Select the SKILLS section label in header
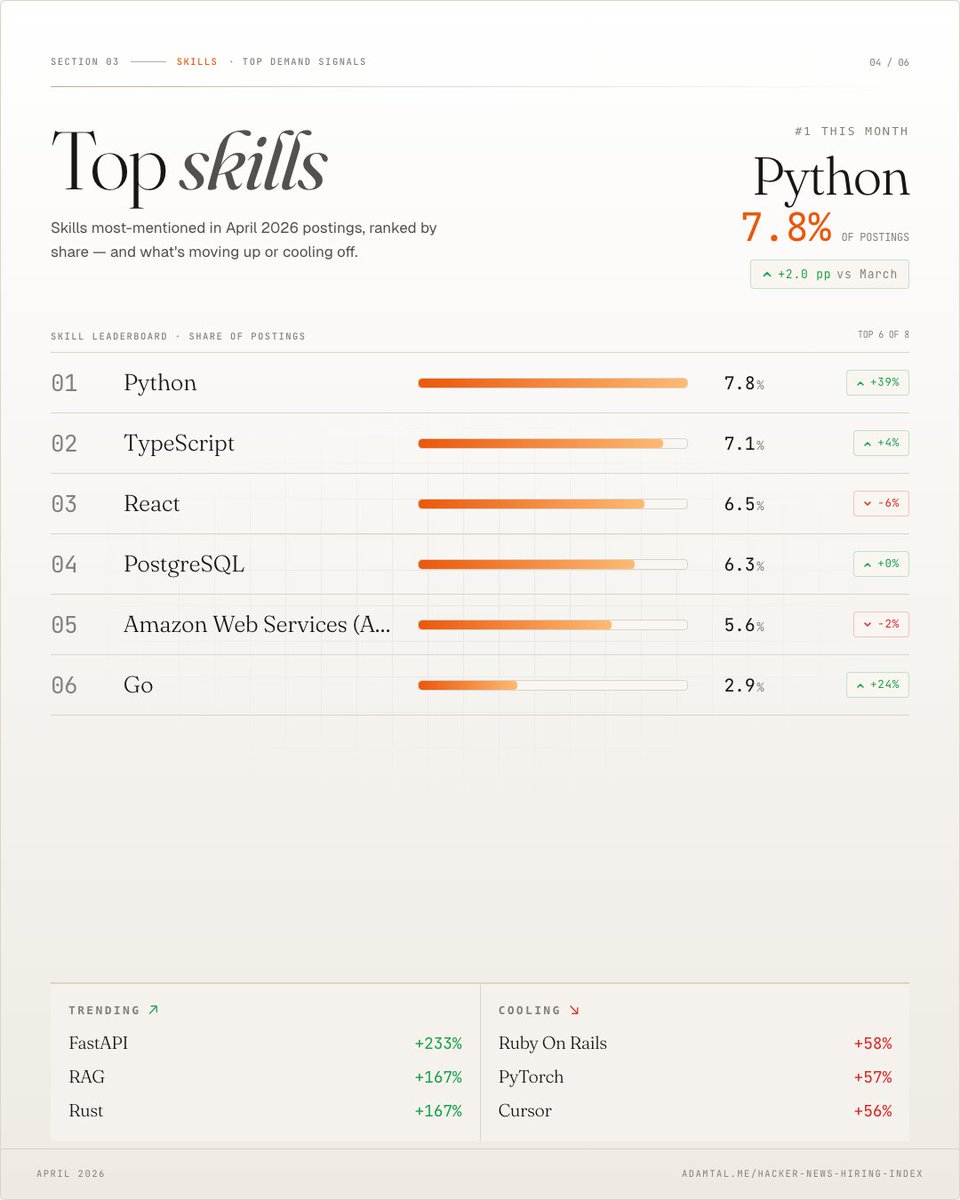This screenshot has width=960, height=1200. pyautogui.click(x=197, y=62)
